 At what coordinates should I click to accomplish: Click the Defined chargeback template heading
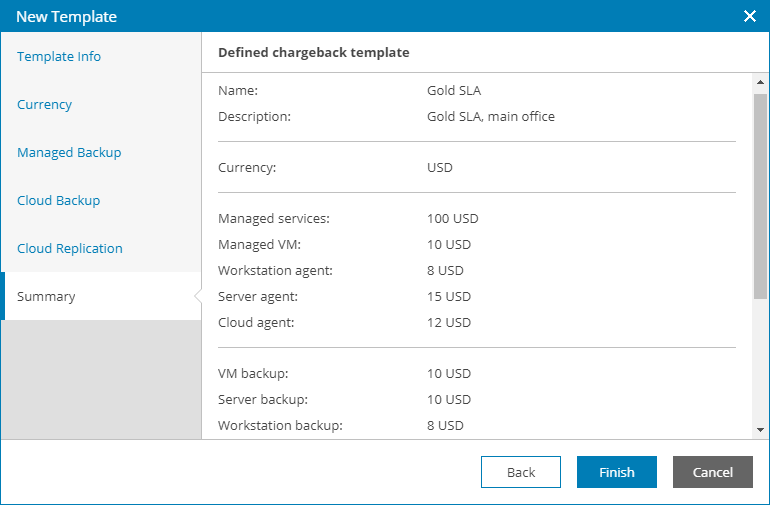pyautogui.click(x=313, y=53)
